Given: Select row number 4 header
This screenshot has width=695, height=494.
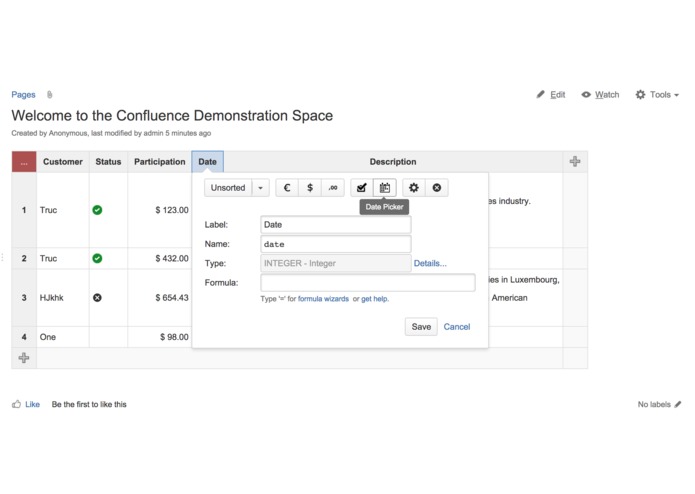Looking at the screenshot, I should click(24, 337).
